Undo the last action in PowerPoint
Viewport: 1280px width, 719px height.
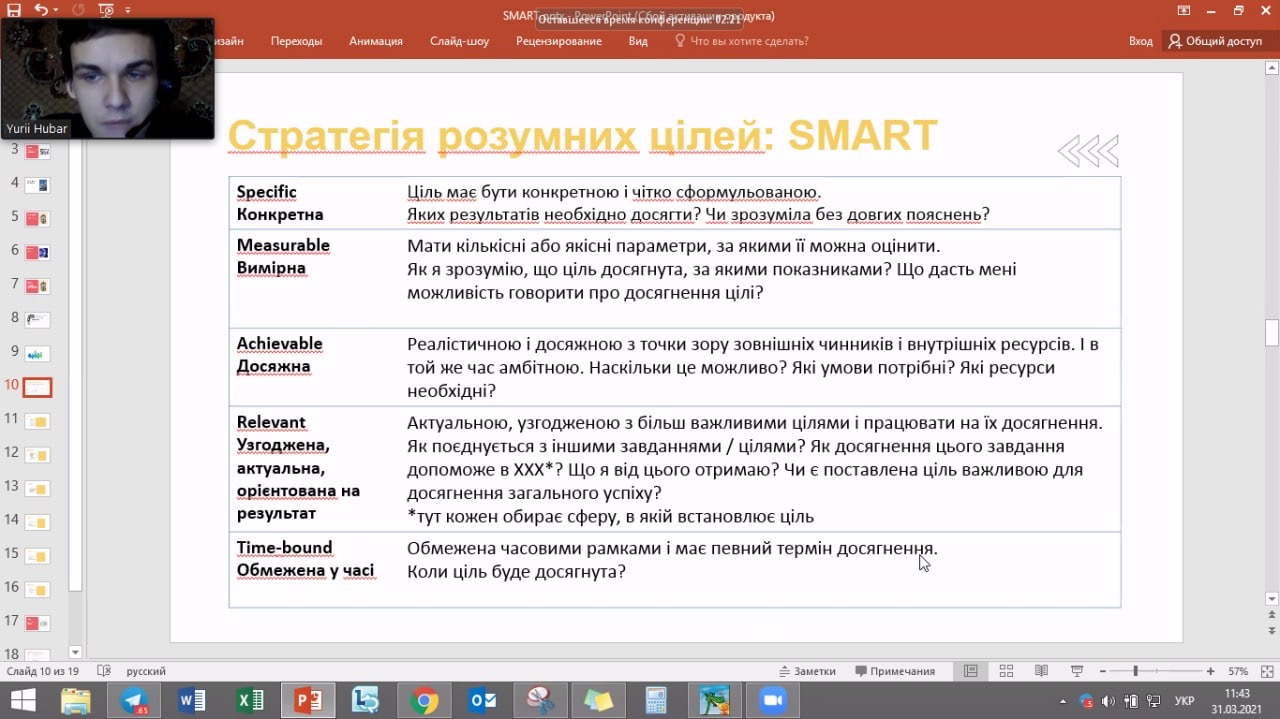click(x=40, y=10)
